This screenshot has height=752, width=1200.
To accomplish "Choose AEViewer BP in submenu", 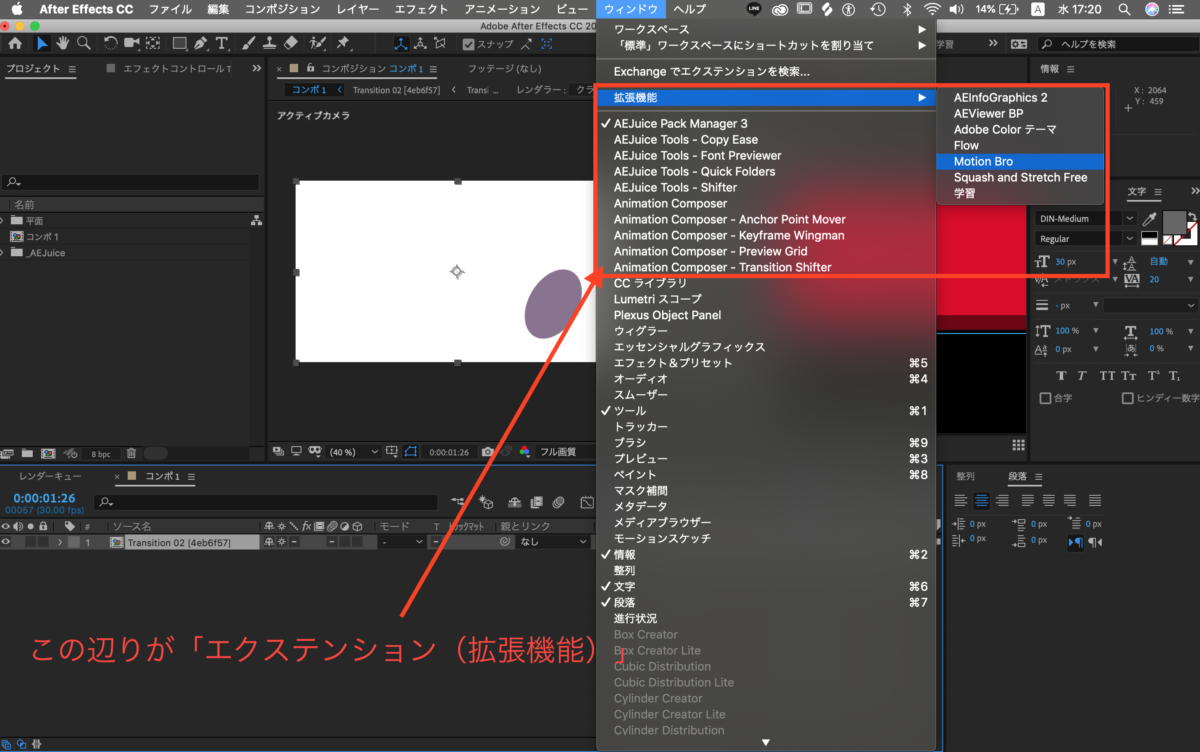I will [1020, 113].
